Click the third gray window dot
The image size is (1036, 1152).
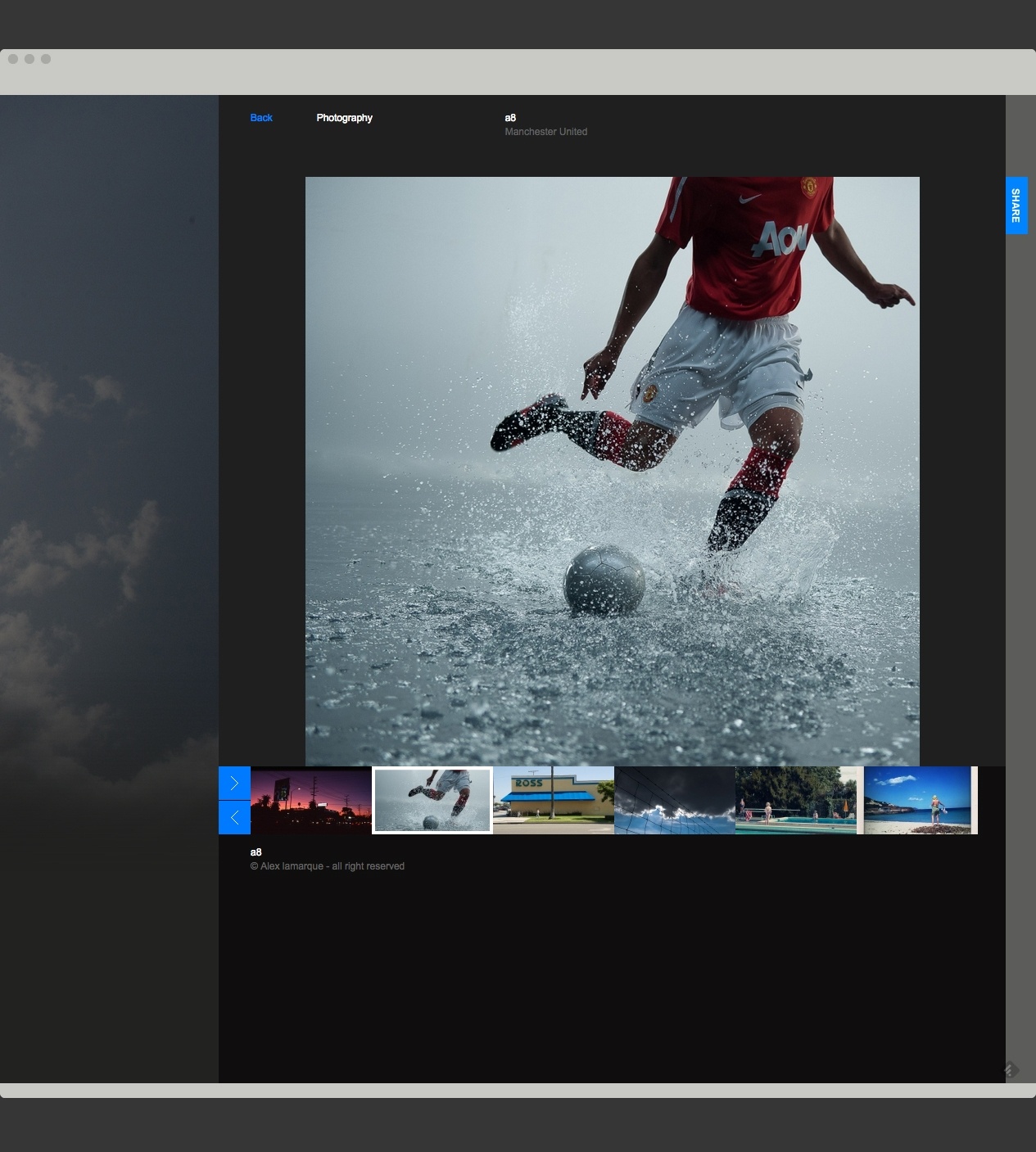46,59
